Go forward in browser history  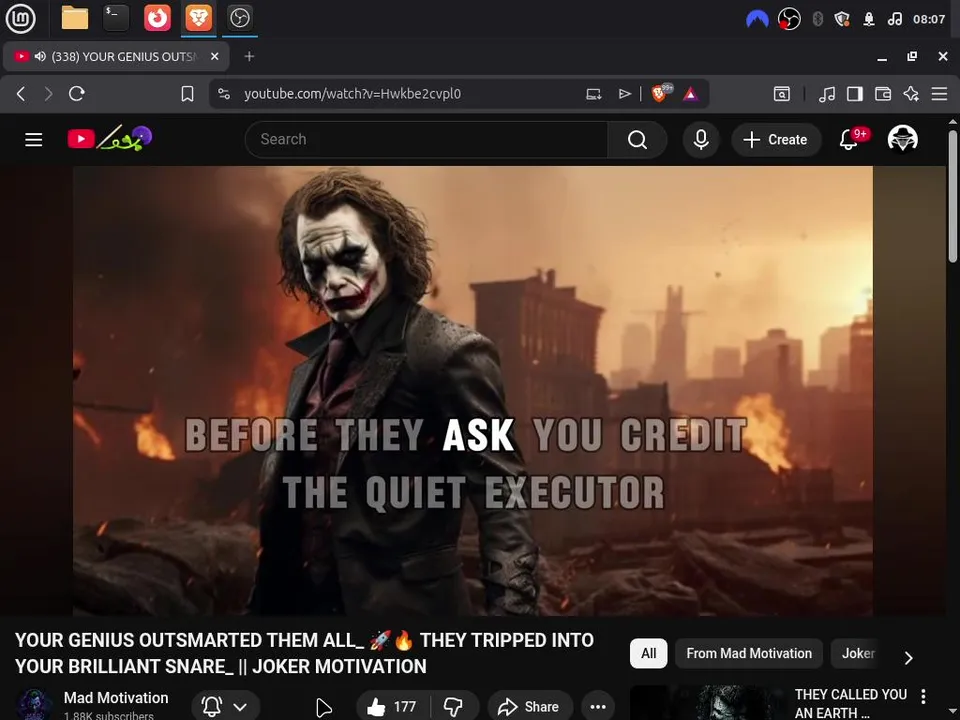pyautogui.click(x=48, y=94)
